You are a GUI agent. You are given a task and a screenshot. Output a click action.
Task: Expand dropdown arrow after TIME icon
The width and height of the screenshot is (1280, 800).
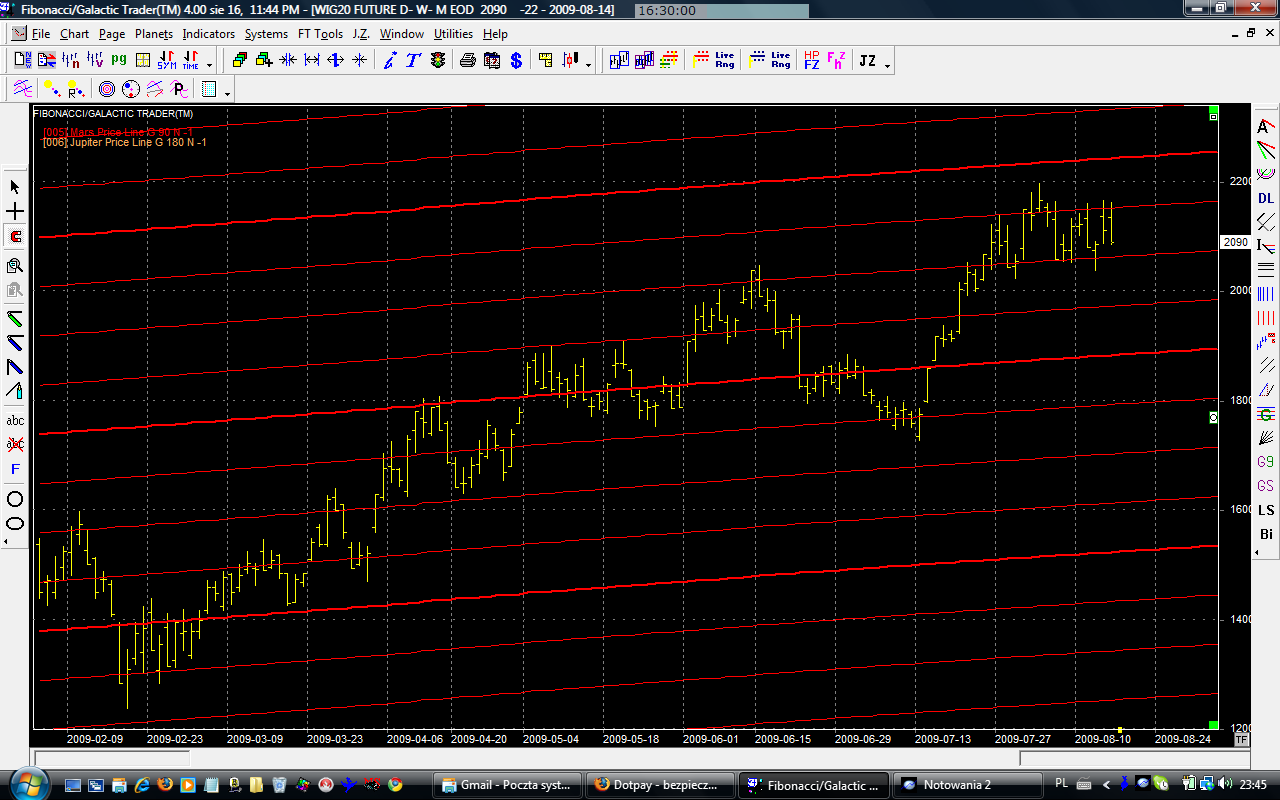(209, 65)
